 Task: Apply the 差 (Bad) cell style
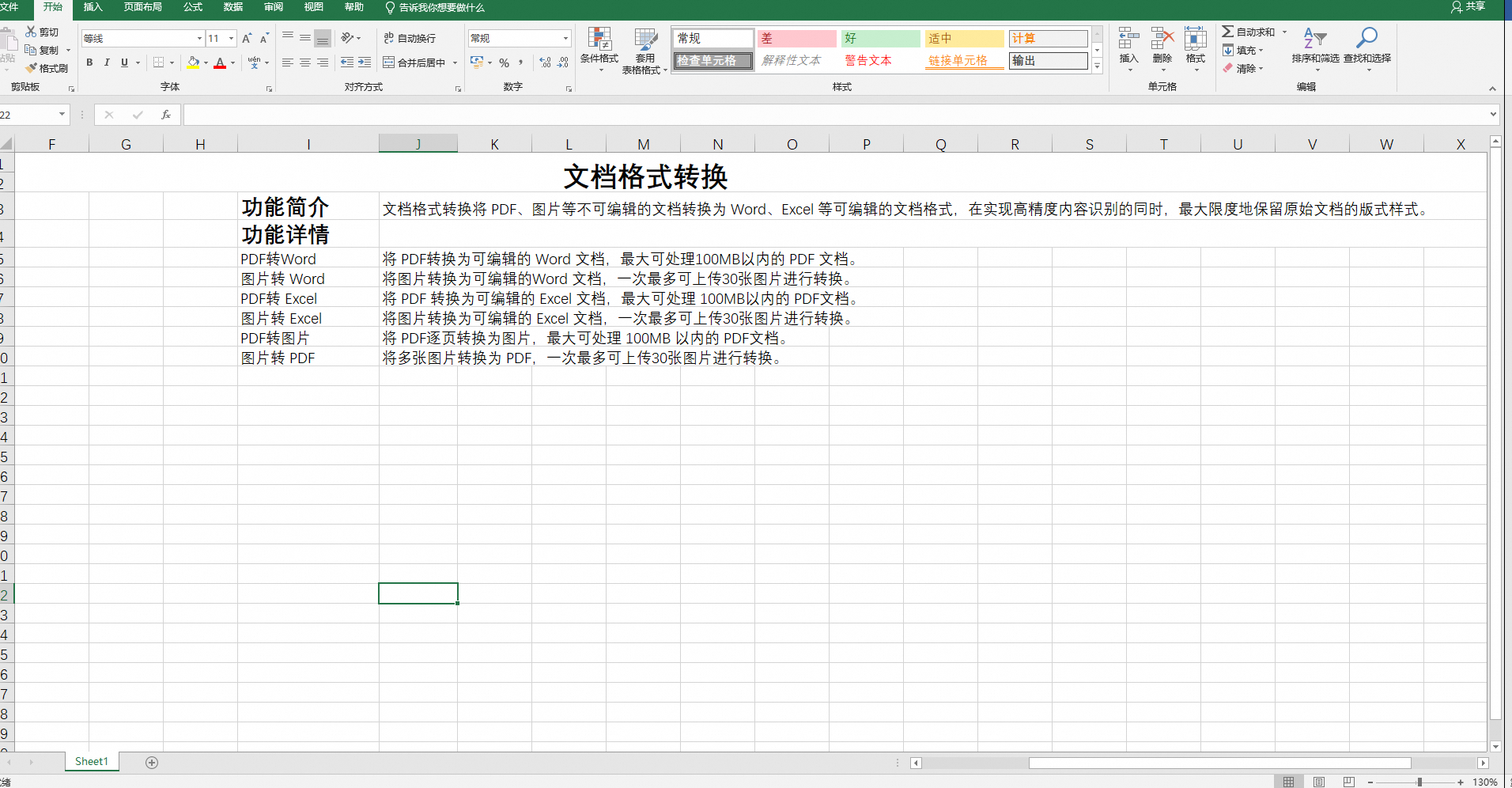[x=797, y=38]
